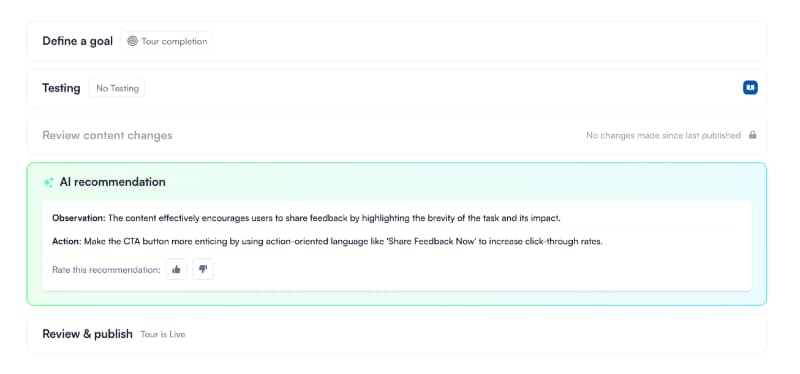
Task: Expand the Define a goal section
Action: tap(396, 41)
